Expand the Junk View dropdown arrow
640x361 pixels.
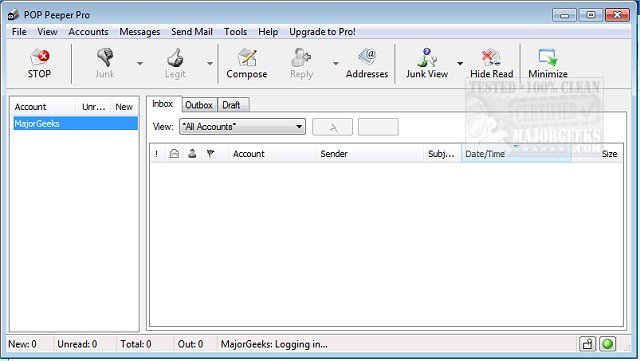click(460, 64)
